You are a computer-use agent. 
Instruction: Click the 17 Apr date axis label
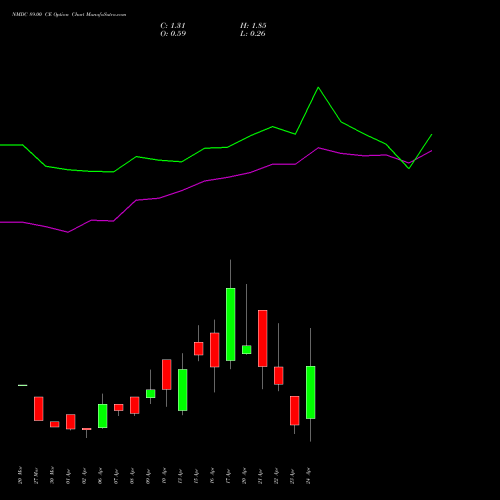tap(229, 476)
